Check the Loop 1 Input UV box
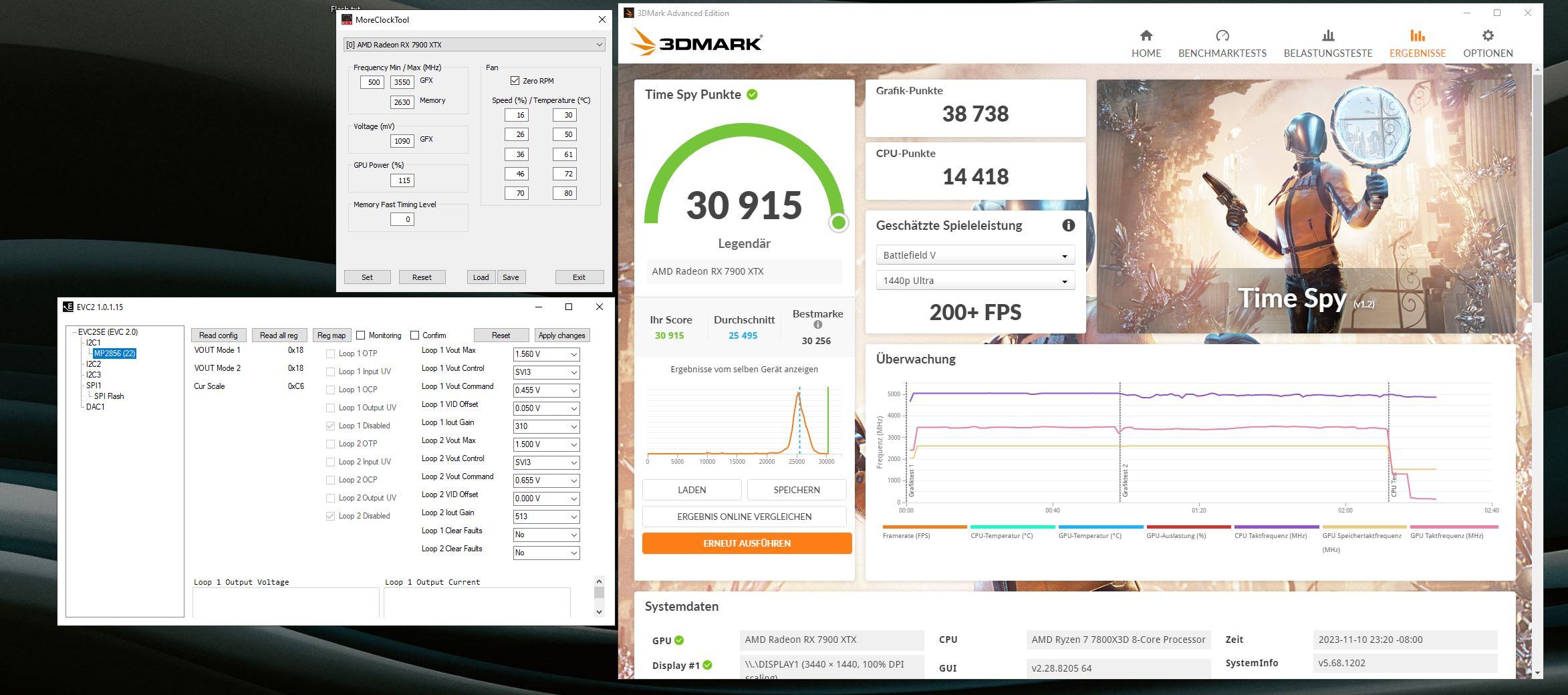Screen dimensions: 1568x695 coord(330,372)
